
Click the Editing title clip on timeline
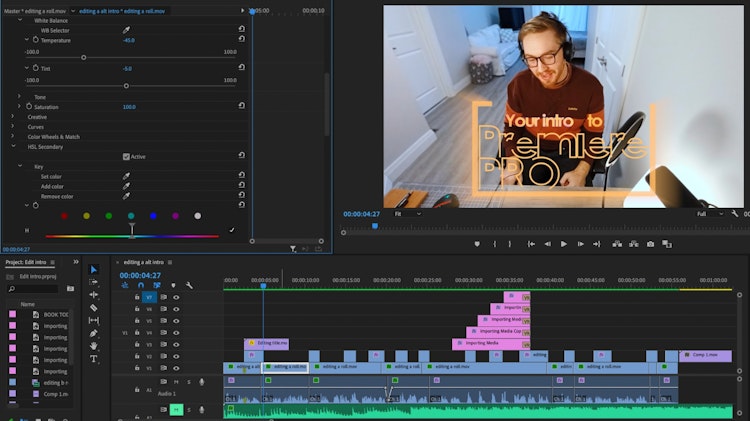point(268,343)
